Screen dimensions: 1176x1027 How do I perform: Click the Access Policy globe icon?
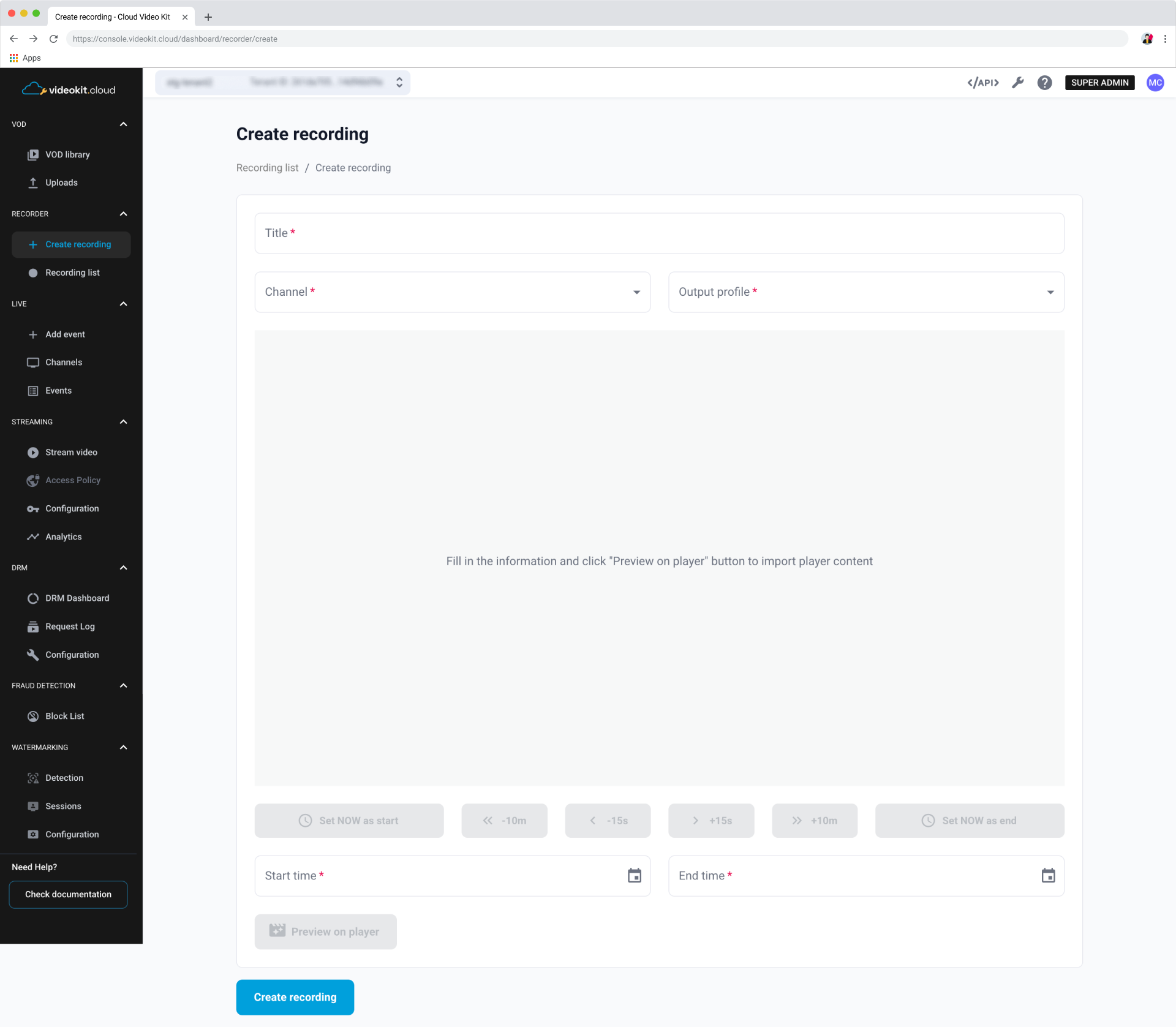click(x=33, y=481)
